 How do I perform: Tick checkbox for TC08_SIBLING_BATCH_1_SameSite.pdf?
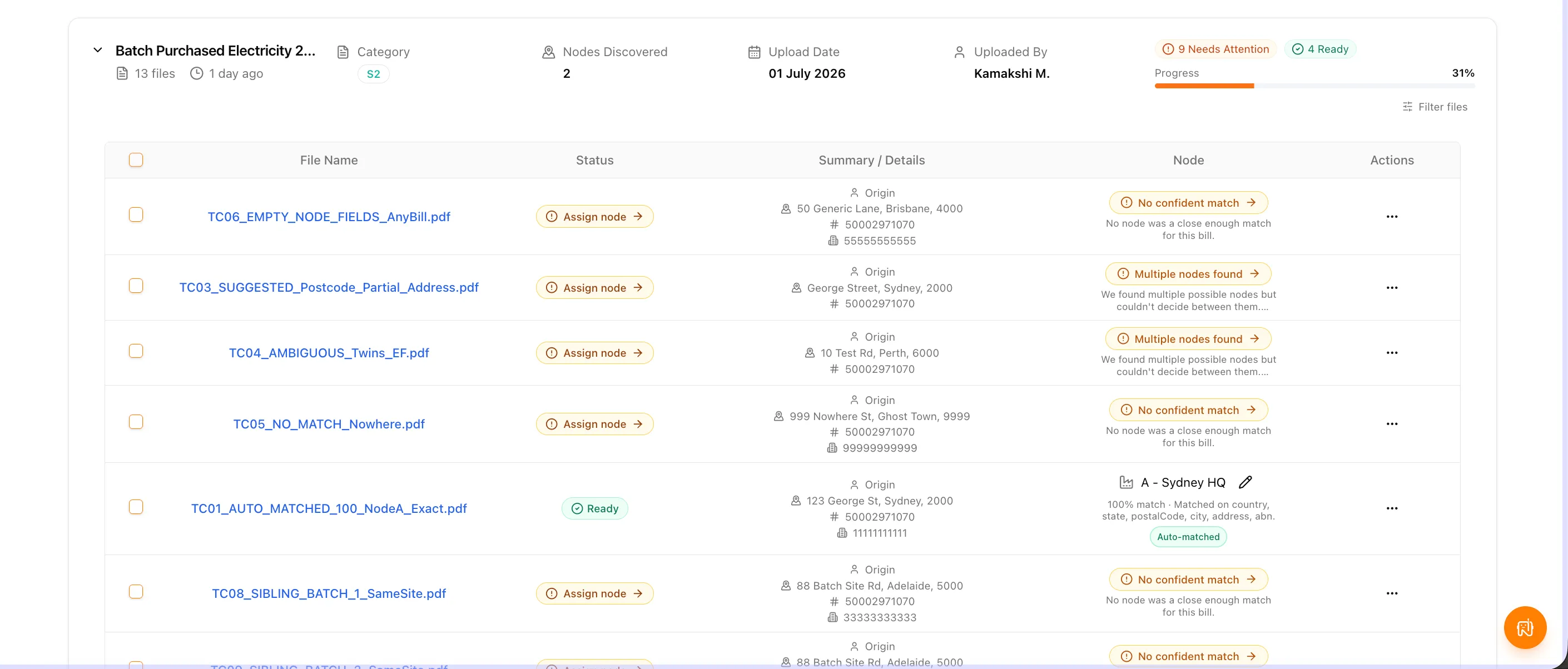[136, 592]
